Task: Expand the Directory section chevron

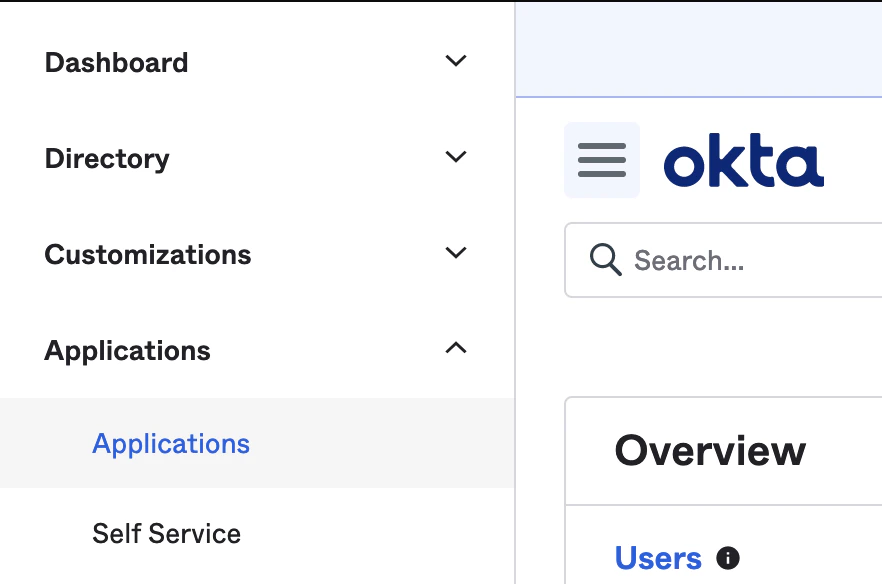Action: coord(456,156)
